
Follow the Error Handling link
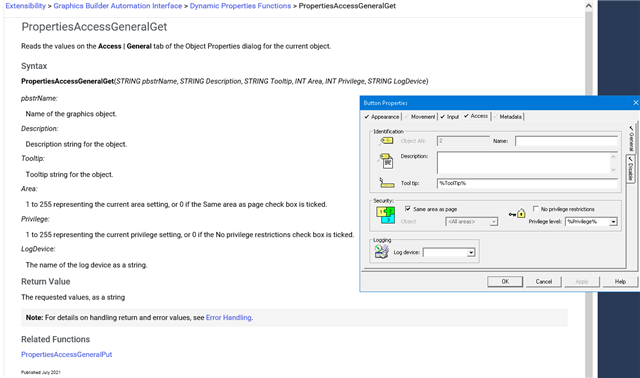pyautogui.click(x=229, y=318)
